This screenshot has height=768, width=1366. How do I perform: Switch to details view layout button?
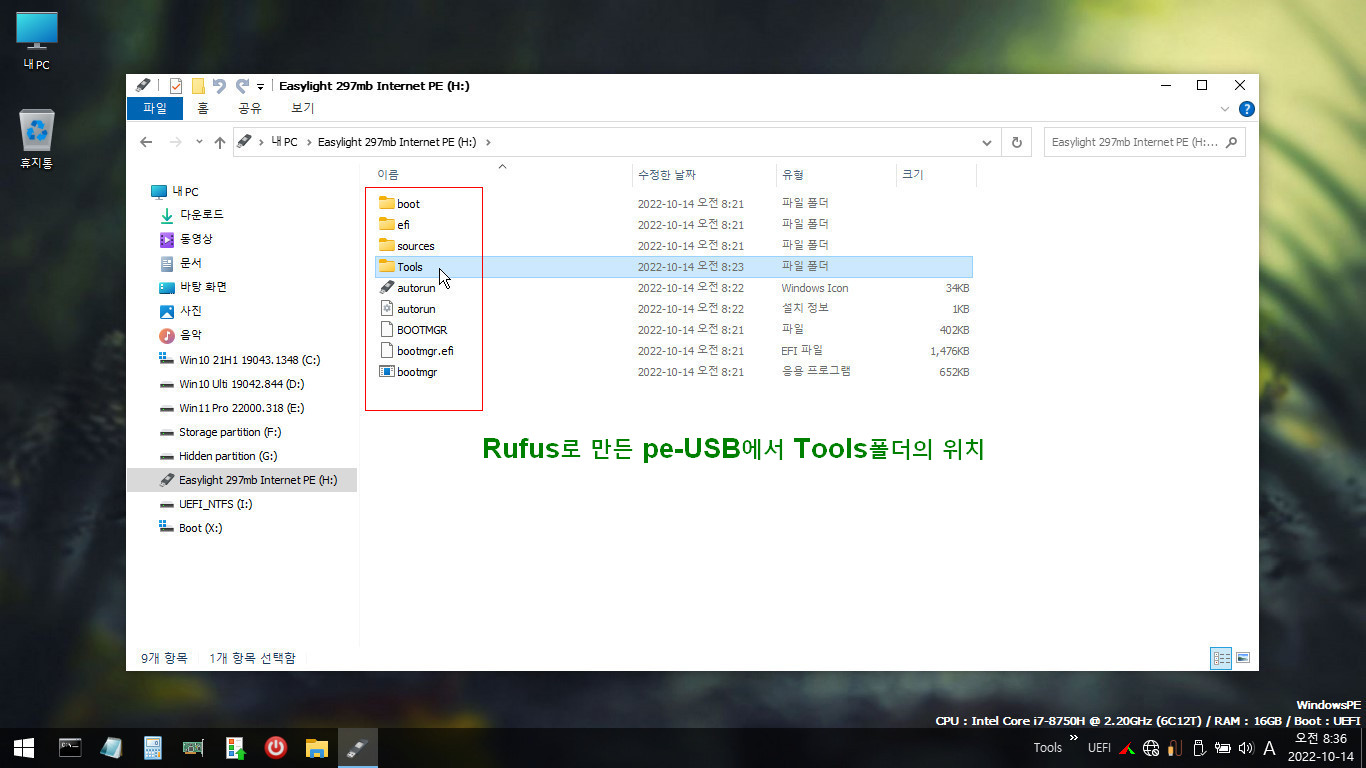point(1221,658)
